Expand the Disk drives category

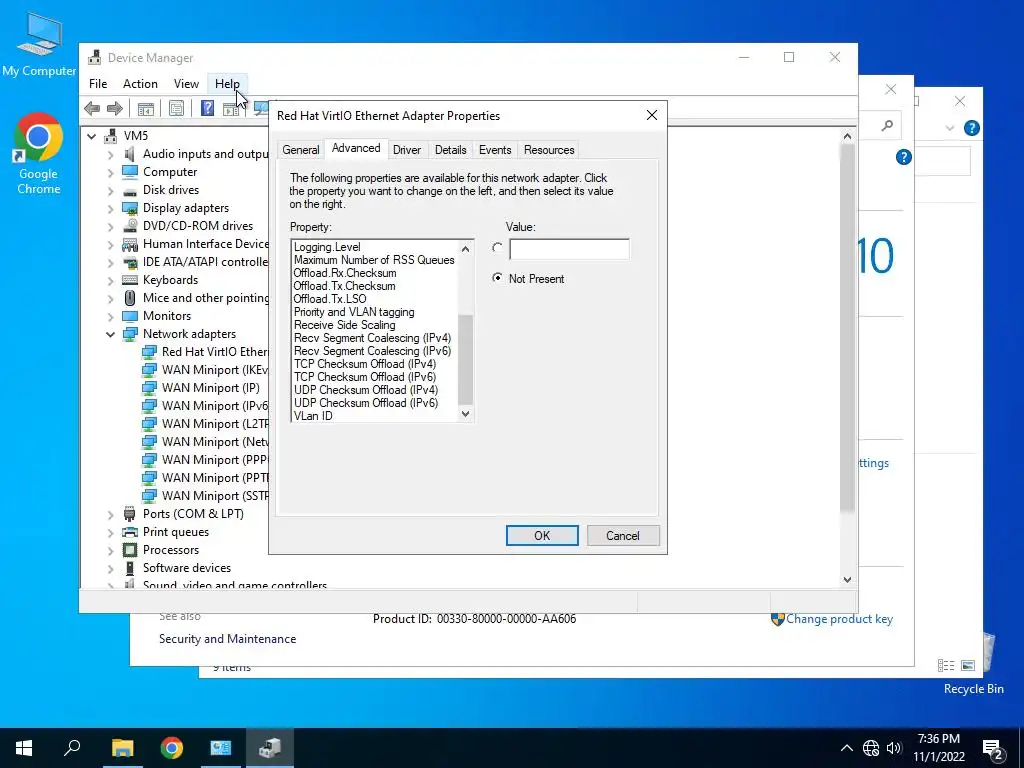[x=110, y=191]
